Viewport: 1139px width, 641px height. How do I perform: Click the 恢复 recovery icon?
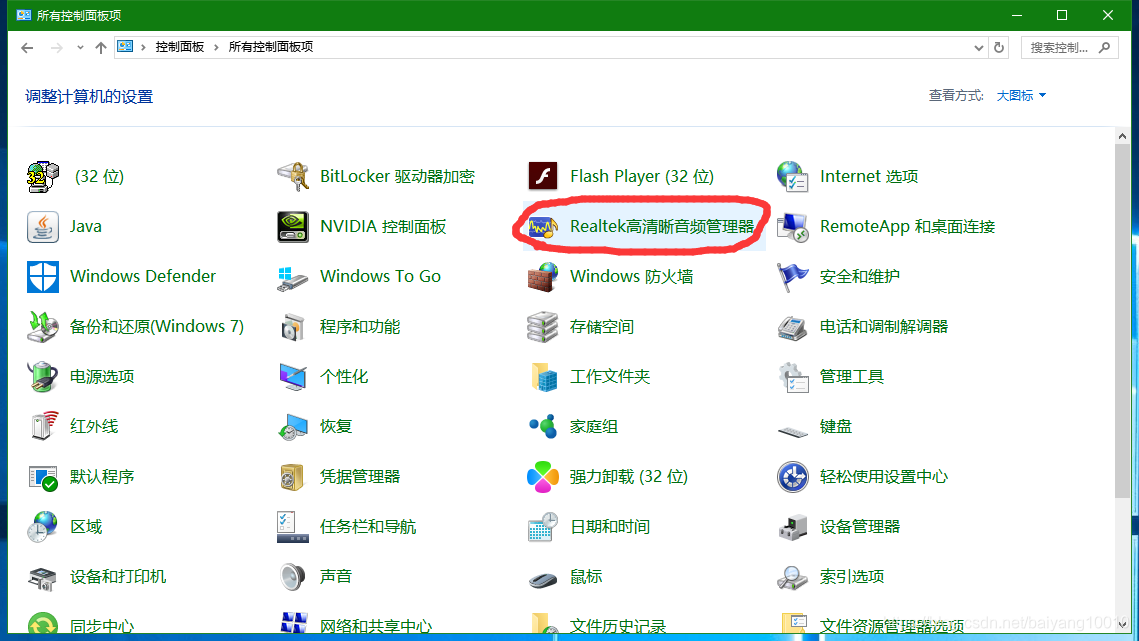[x=293, y=427]
